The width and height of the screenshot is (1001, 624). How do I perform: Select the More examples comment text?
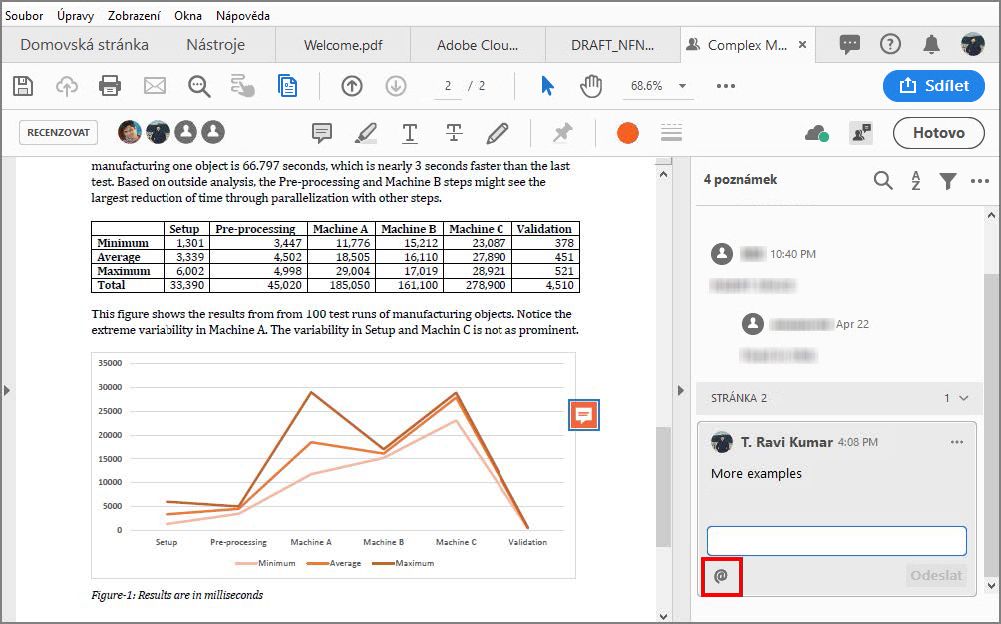pos(756,473)
